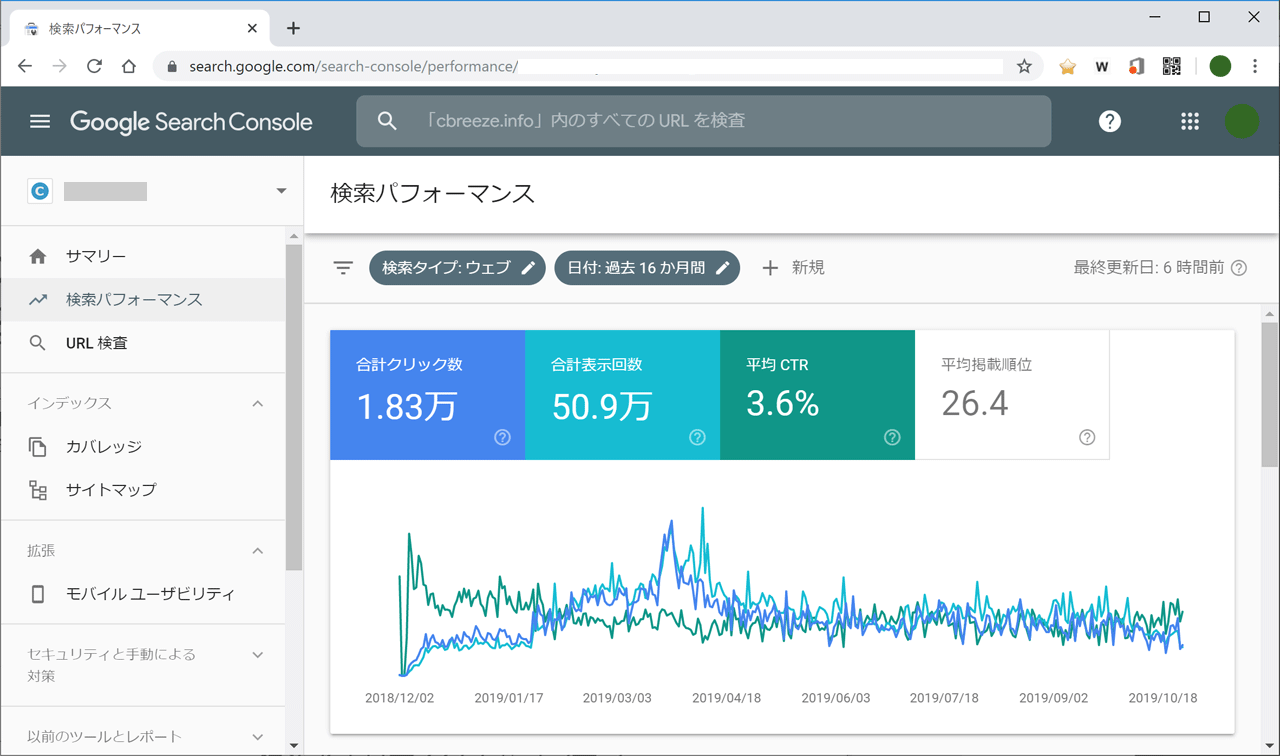Viewport: 1280px width, 756px height.
Task: Click the browser back arrow
Action: pos(25,66)
